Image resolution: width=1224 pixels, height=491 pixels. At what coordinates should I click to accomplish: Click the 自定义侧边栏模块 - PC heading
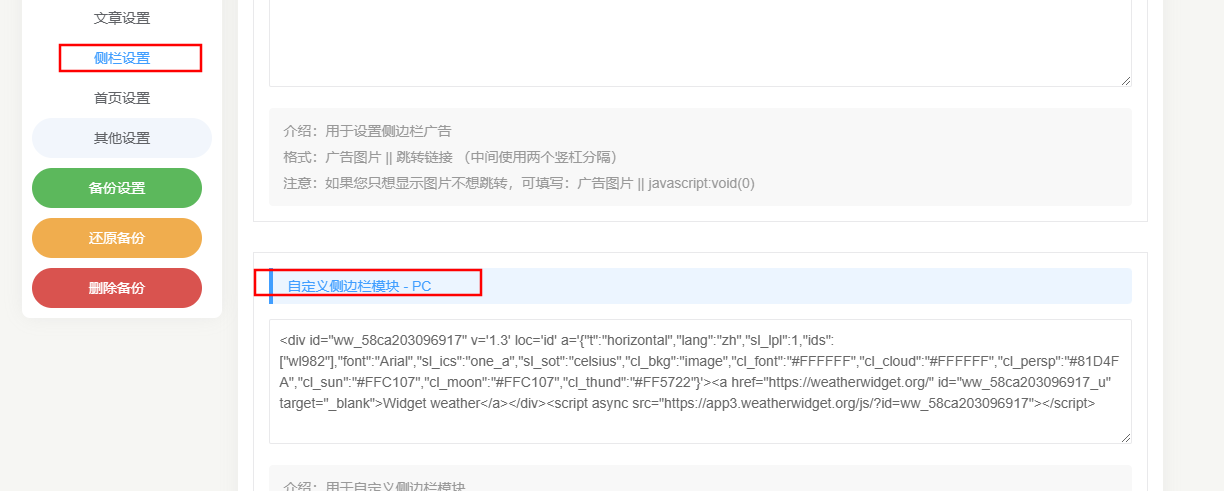tap(359, 286)
